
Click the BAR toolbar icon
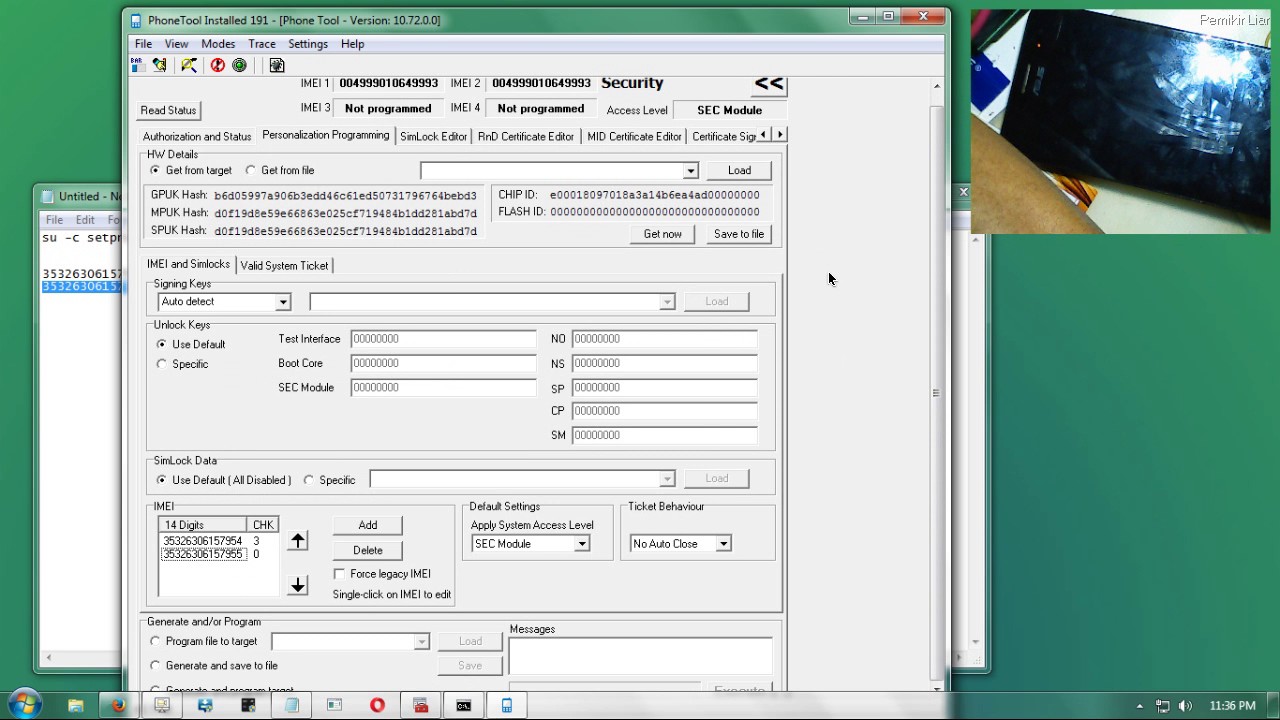pyautogui.click(x=138, y=65)
